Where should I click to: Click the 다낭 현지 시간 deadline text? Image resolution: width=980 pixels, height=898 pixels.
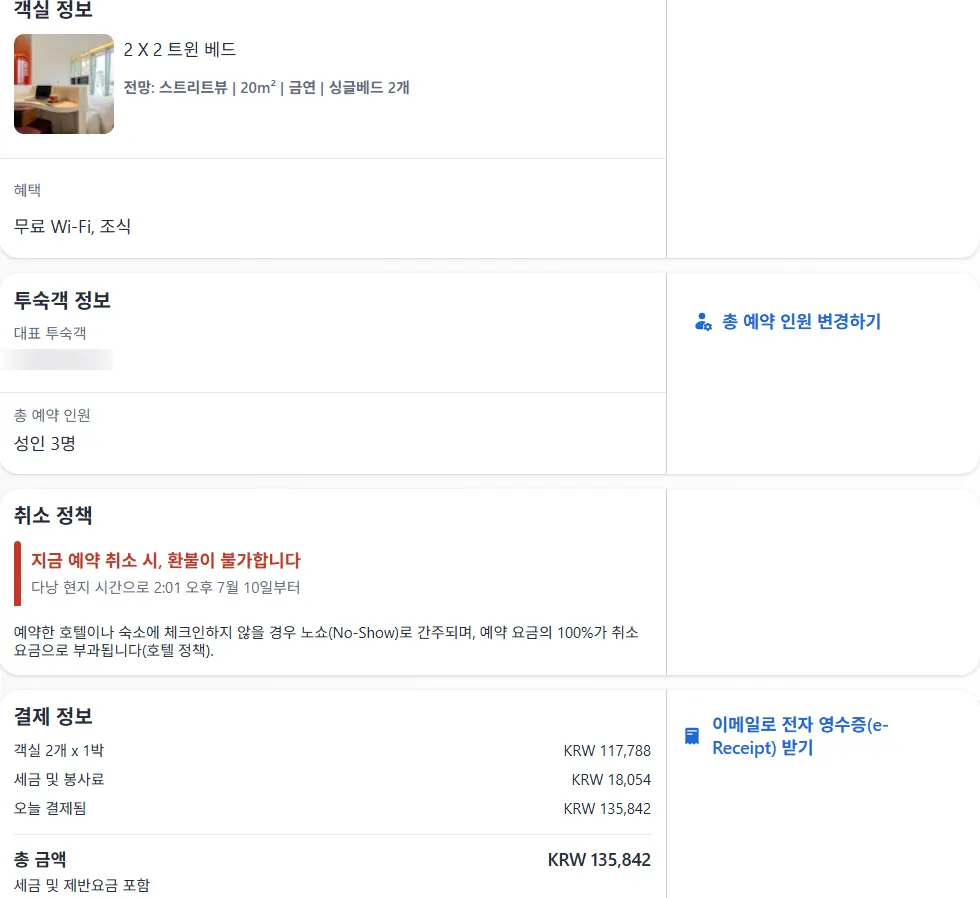pyautogui.click(x=166, y=587)
